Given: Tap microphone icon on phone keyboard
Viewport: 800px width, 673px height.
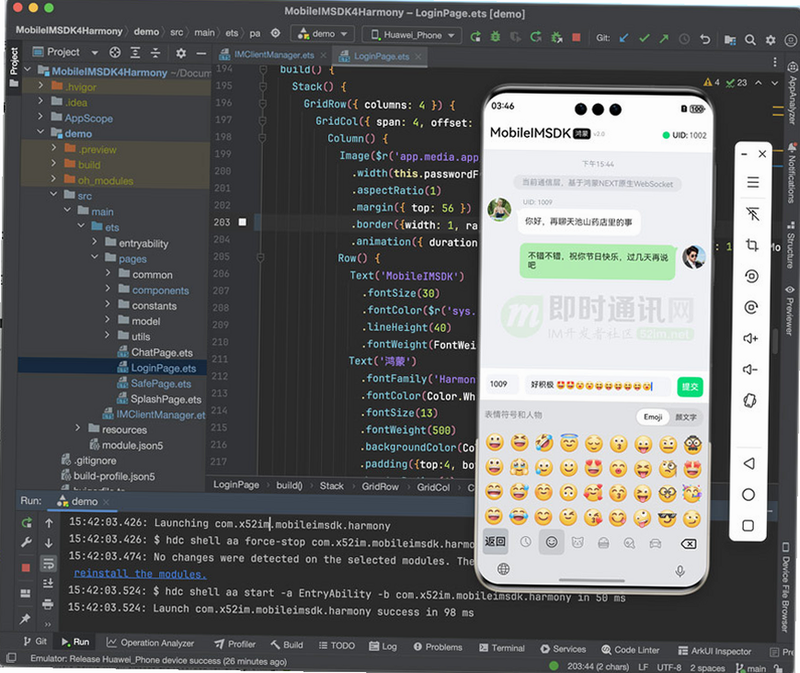Looking at the screenshot, I should tap(680, 571).
